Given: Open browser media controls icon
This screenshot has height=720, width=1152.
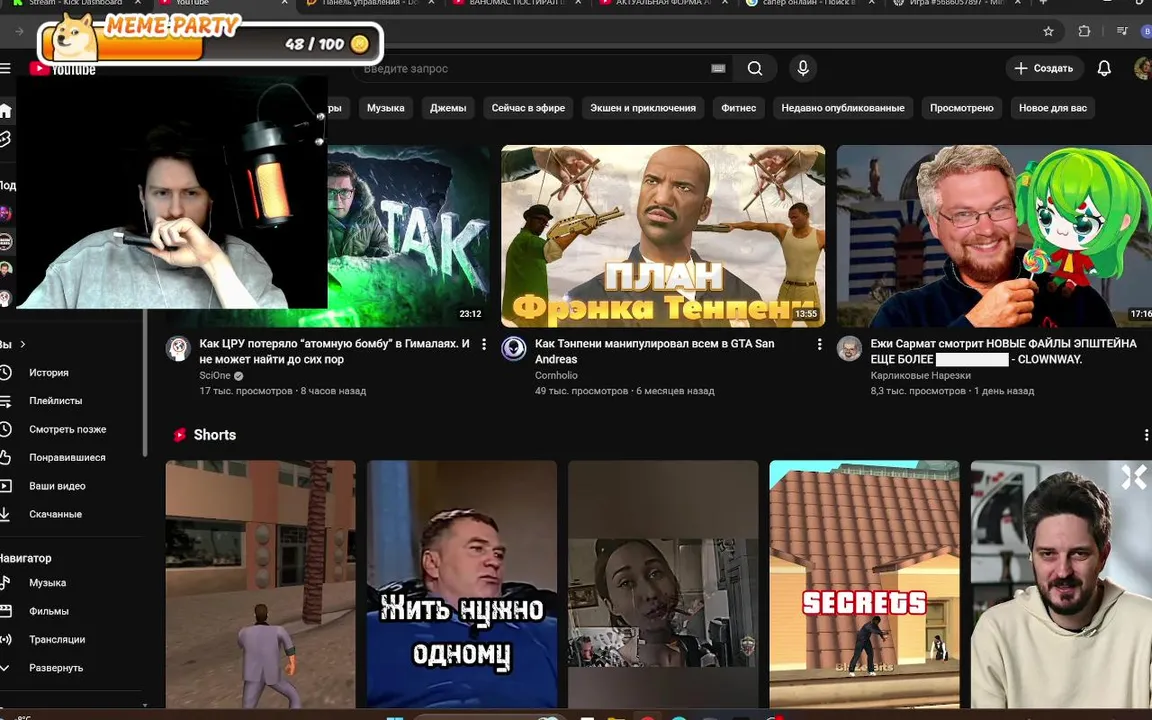Looking at the screenshot, I should click(1122, 31).
